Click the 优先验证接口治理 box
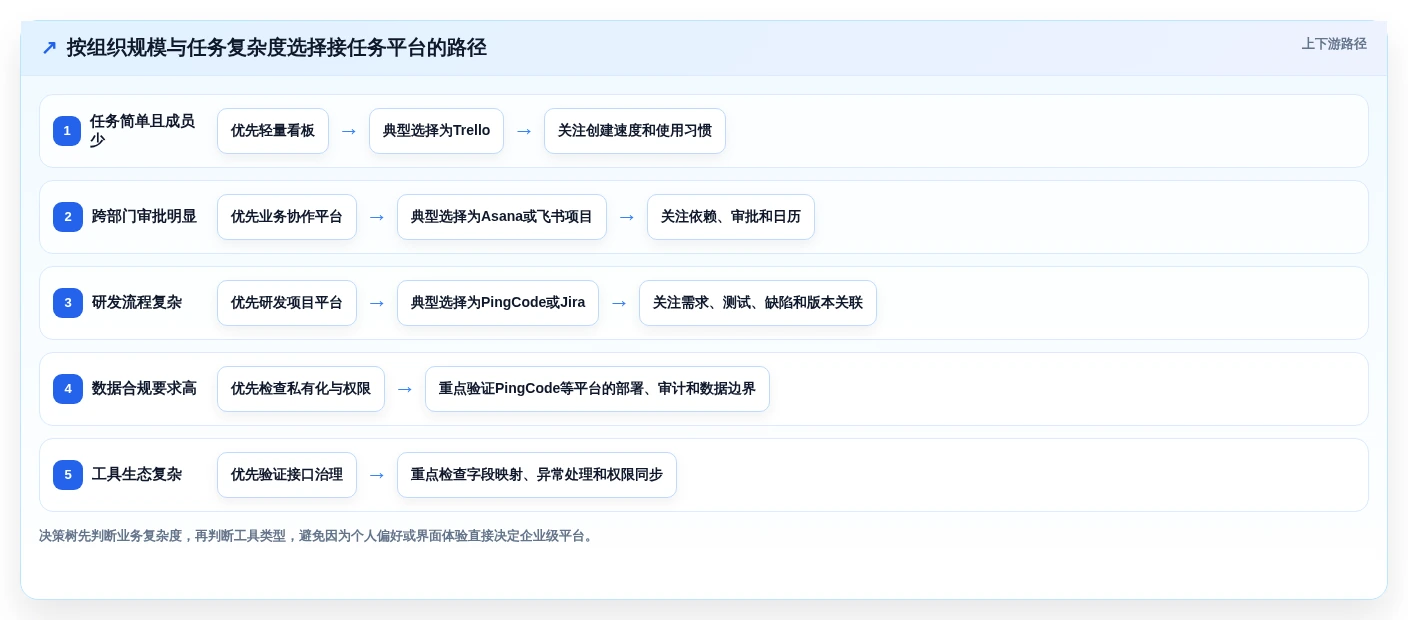This screenshot has height=620, width=1408. pos(287,475)
